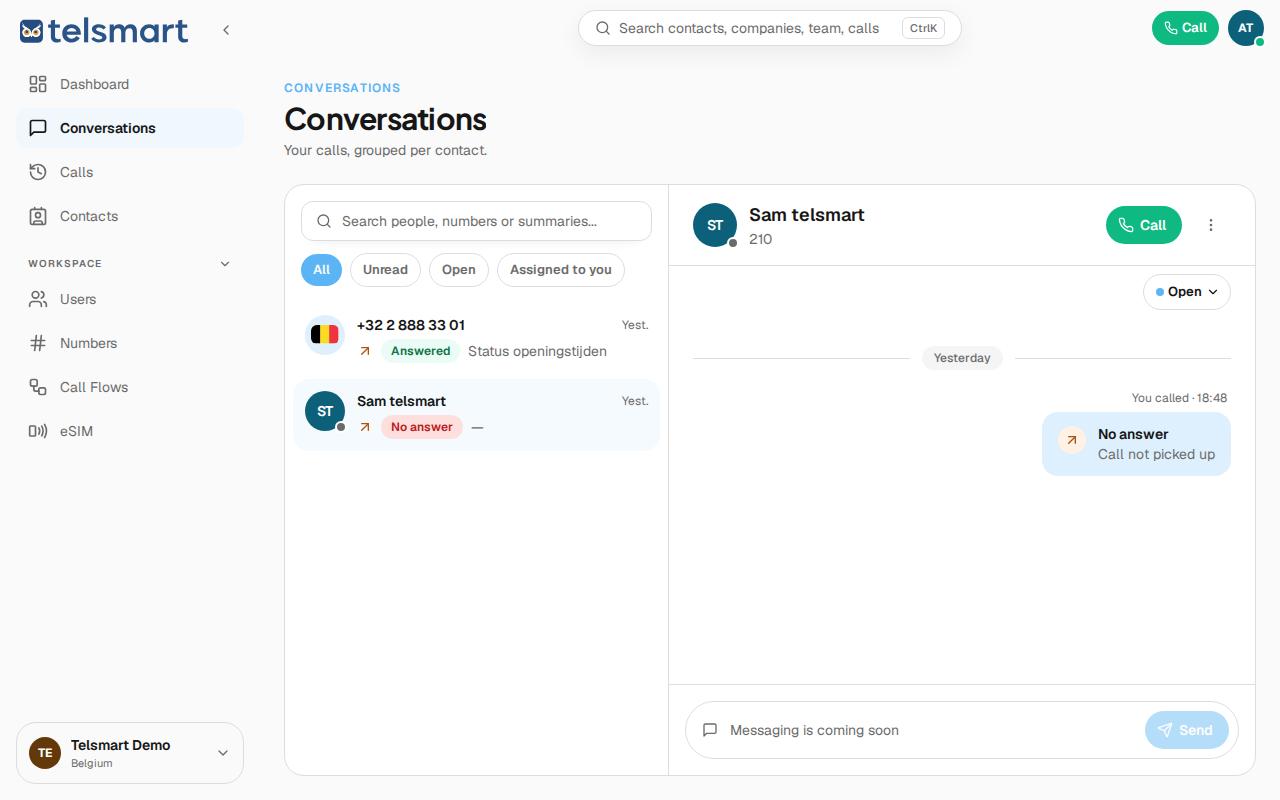1280x800 pixels.
Task: Click the Status openingstijden summary text
Action: coord(537,351)
